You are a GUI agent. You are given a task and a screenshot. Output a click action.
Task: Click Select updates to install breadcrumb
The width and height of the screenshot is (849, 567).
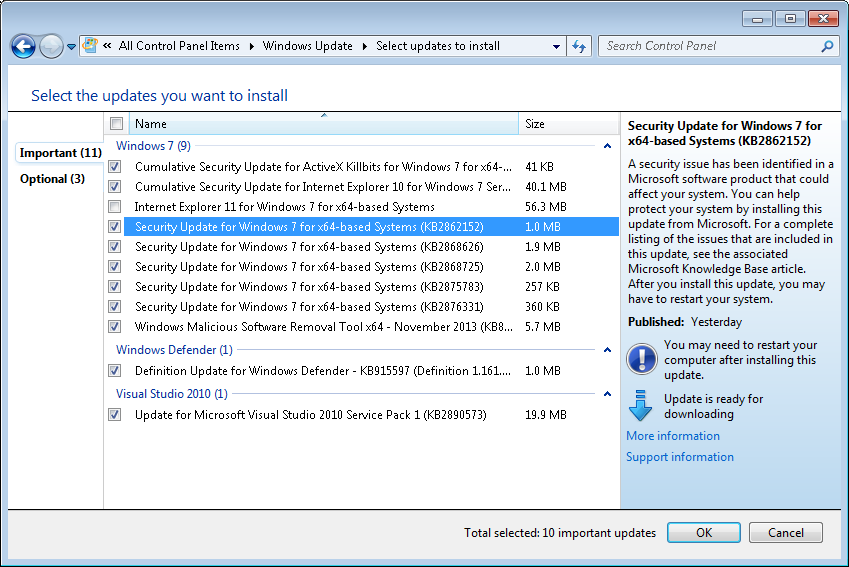[x=438, y=46]
